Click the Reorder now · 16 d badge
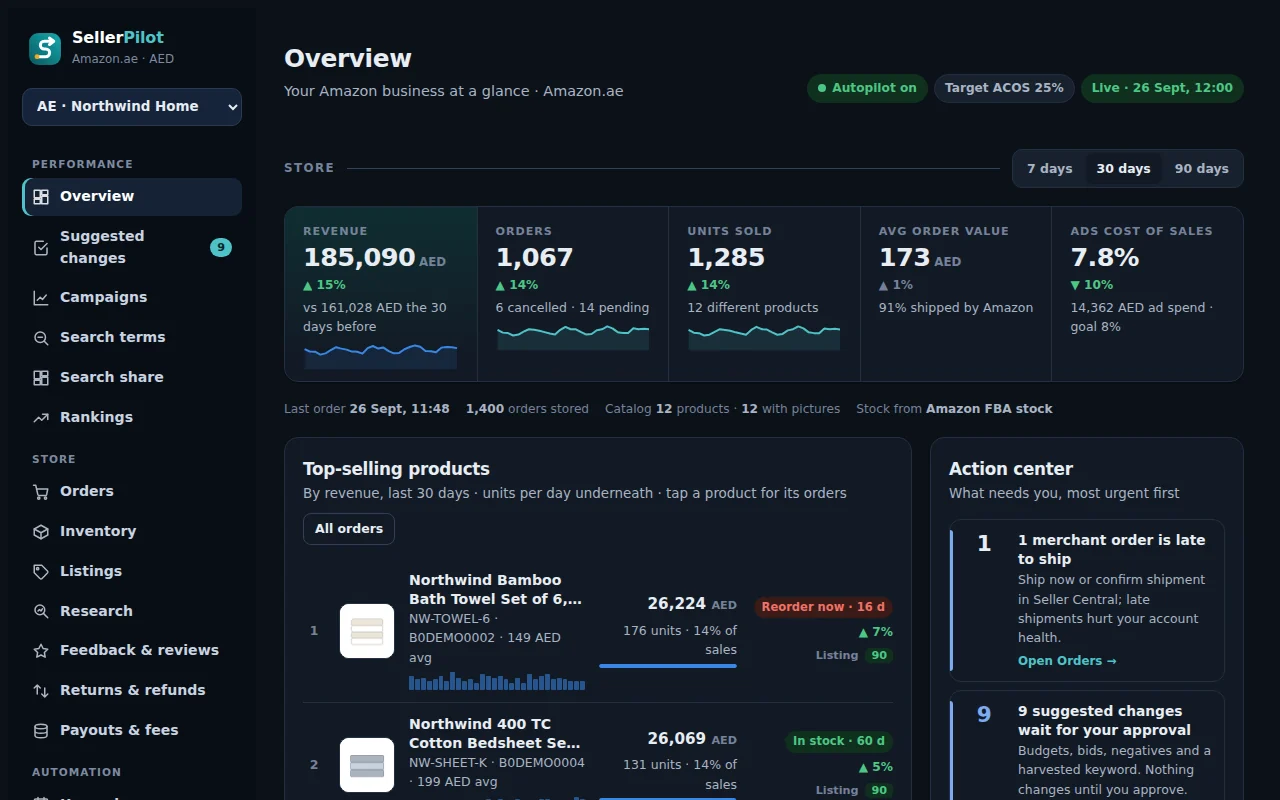This screenshot has width=1280, height=800. [823, 607]
